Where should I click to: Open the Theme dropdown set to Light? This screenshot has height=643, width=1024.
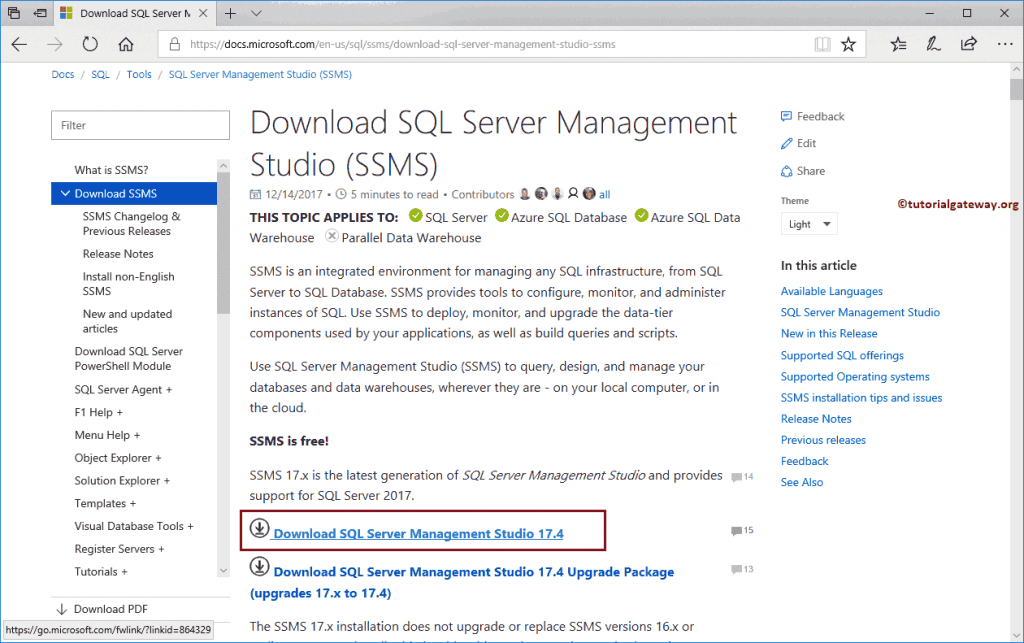pos(808,223)
